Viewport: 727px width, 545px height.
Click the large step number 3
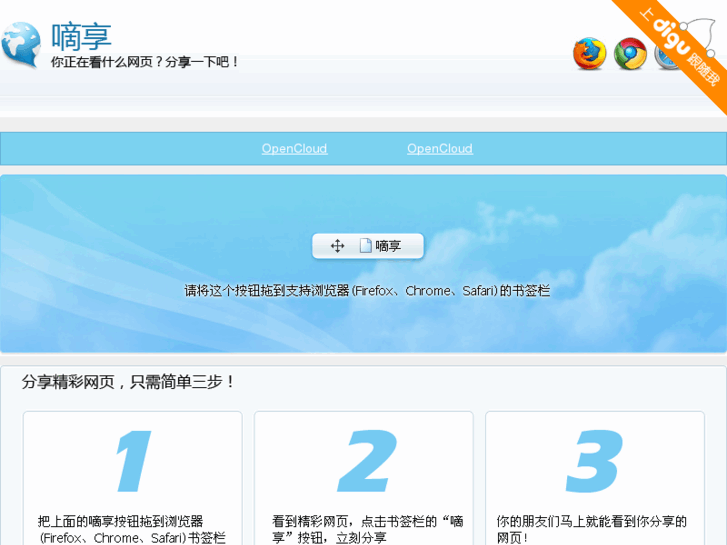coord(594,461)
